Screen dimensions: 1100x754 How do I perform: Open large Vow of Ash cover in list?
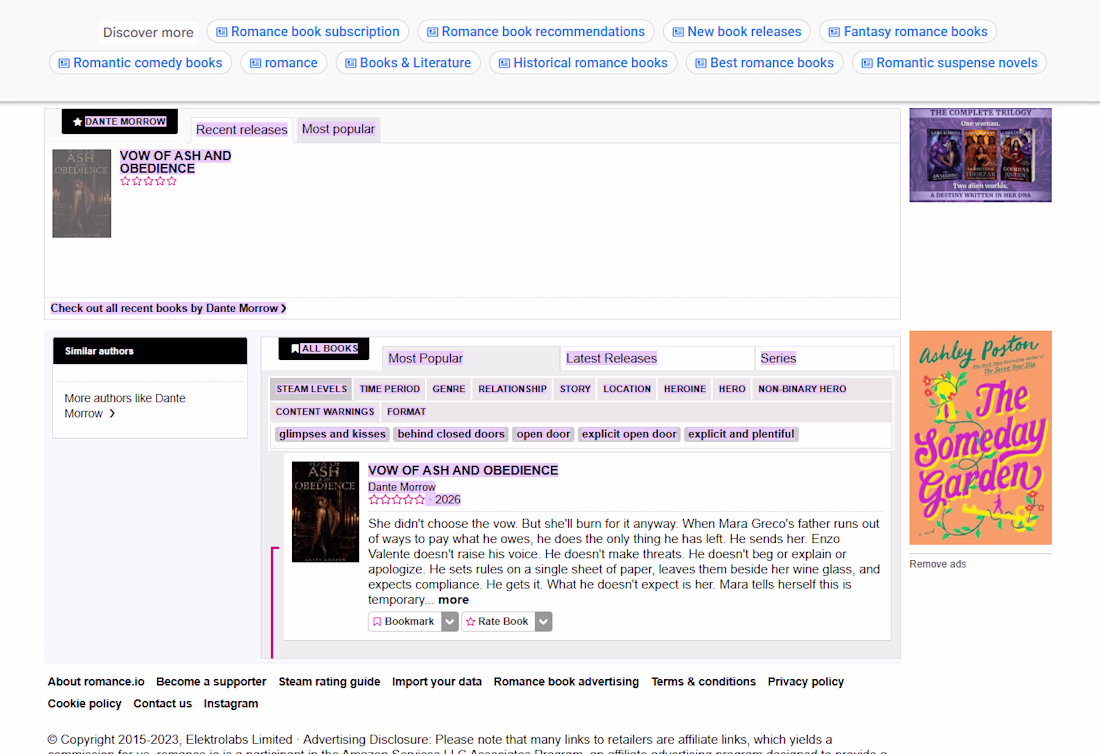pos(325,512)
